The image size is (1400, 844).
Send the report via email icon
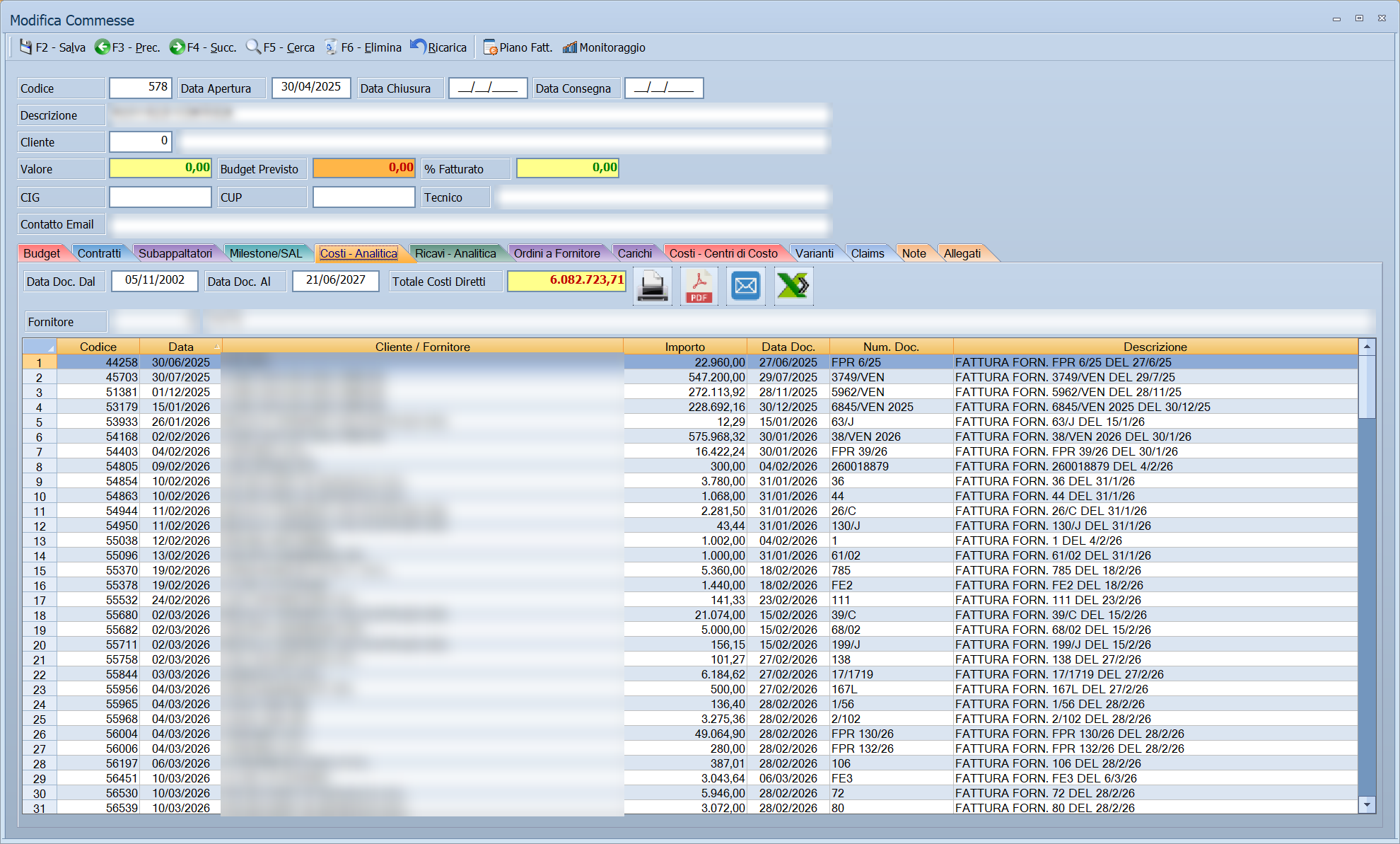coord(746,286)
